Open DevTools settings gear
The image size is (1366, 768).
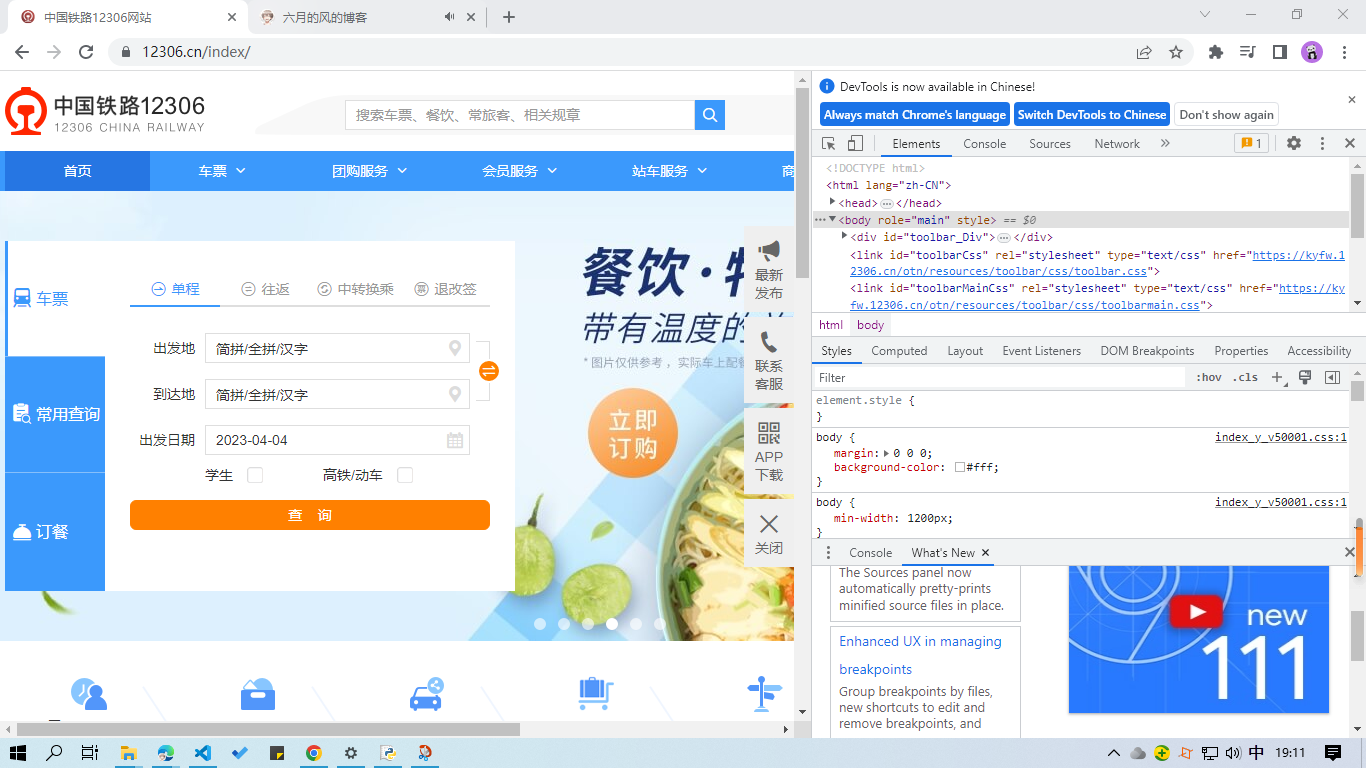point(1294,144)
